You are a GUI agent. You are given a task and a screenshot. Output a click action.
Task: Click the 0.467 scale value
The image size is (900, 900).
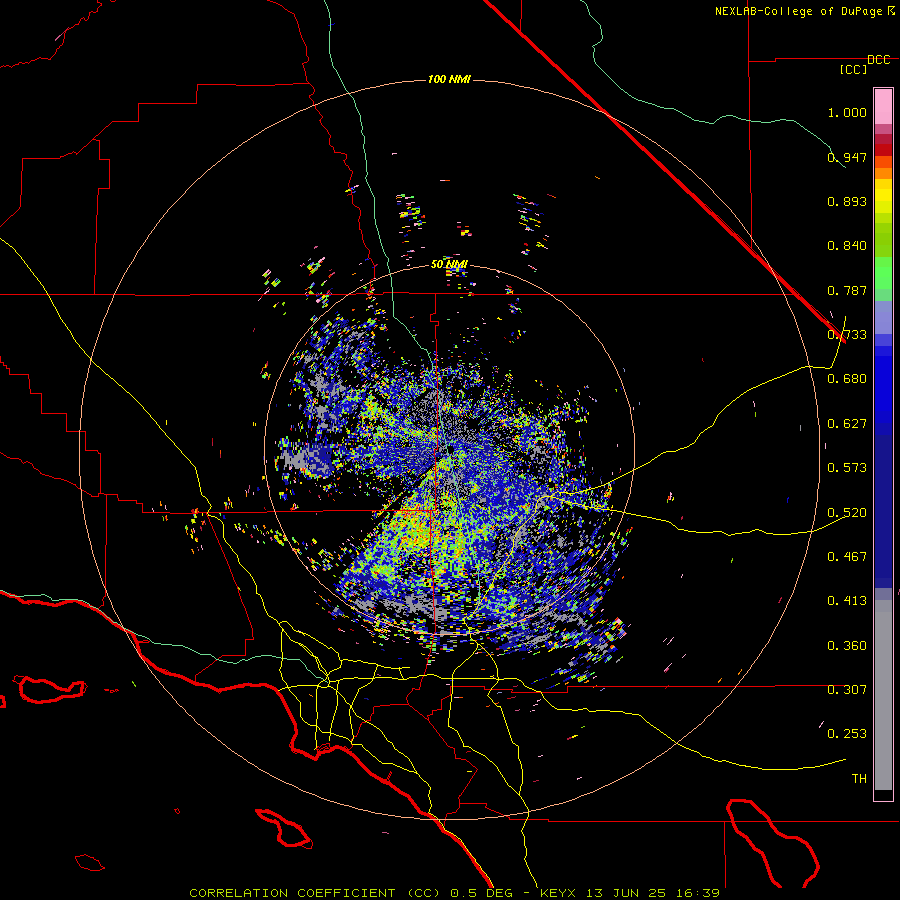pyautogui.click(x=847, y=557)
